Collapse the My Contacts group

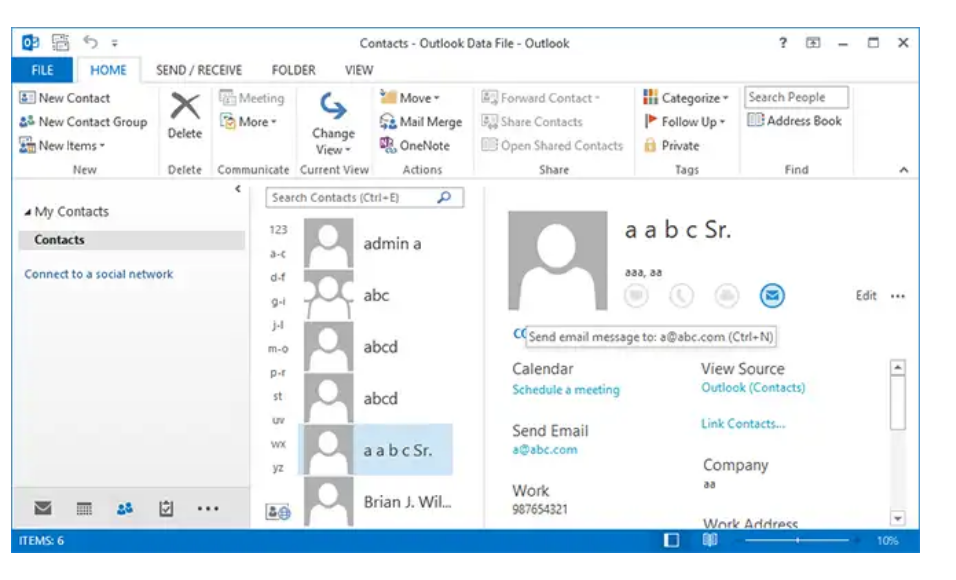click(x=27, y=212)
